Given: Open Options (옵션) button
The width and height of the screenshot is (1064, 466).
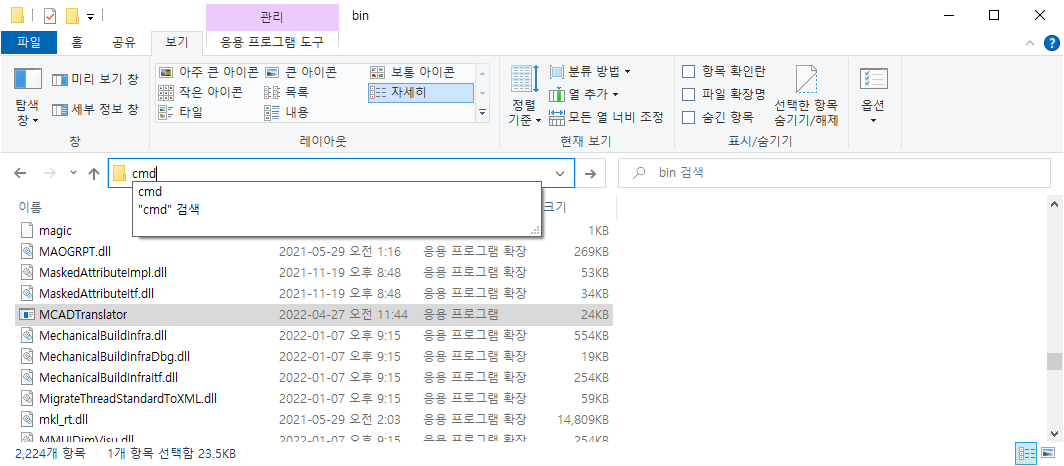Looking at the screenshot, I should 873,96.
